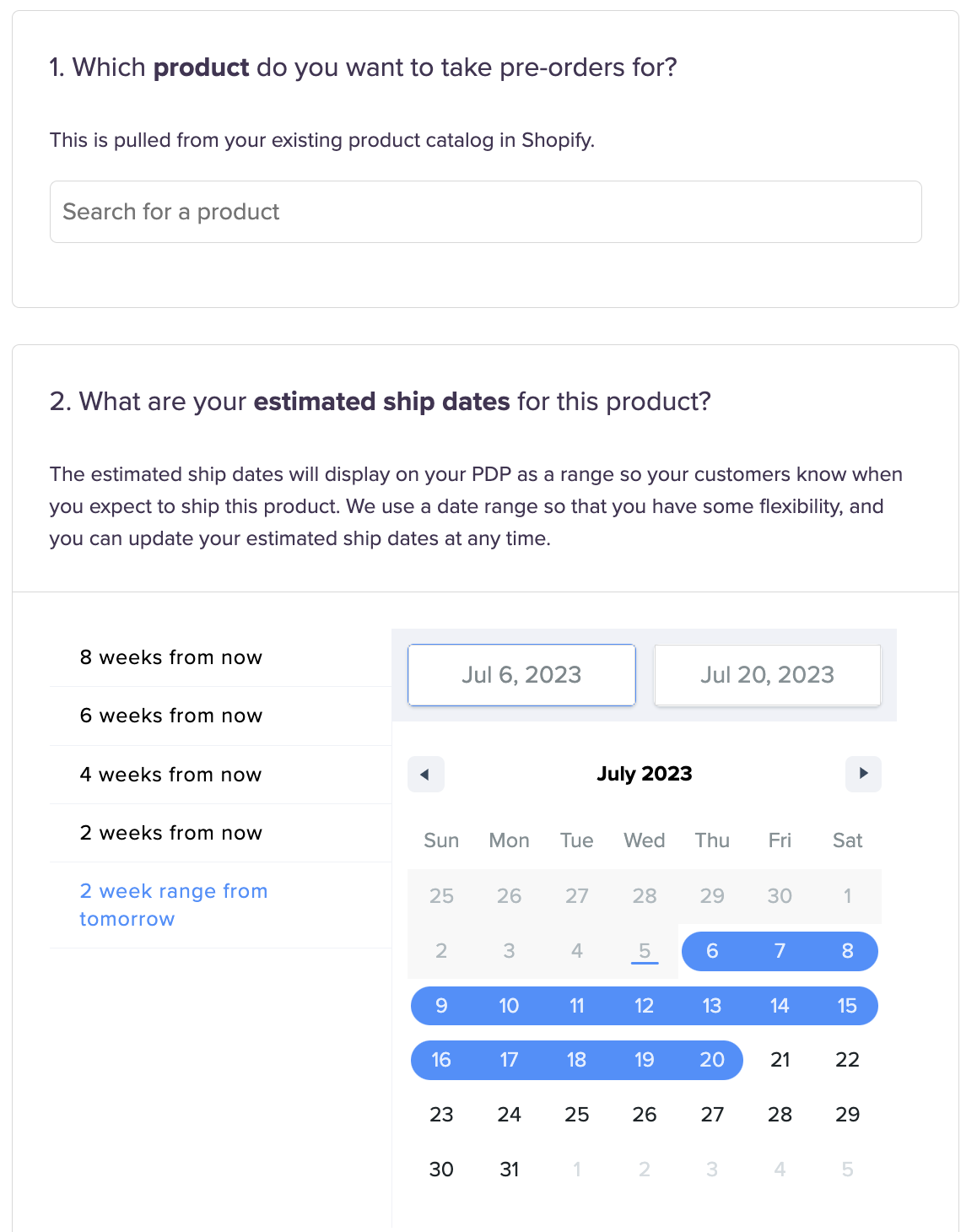The height and width of the screenshot is (1232, 977).
Task: Select July 5 in the calendar
Action: (645, 951)
